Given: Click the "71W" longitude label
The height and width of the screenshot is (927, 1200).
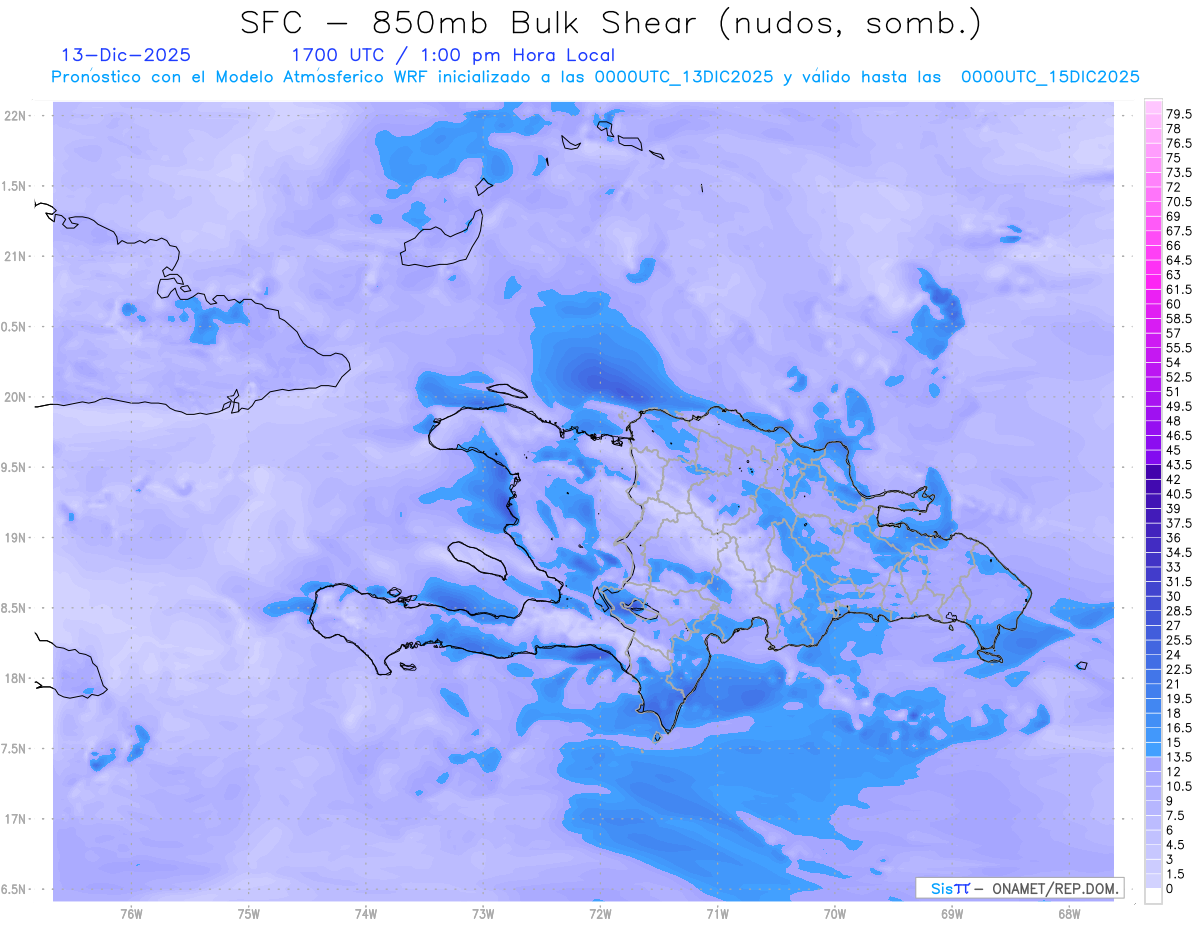Looking at the screenshot, I should point(717,913).
